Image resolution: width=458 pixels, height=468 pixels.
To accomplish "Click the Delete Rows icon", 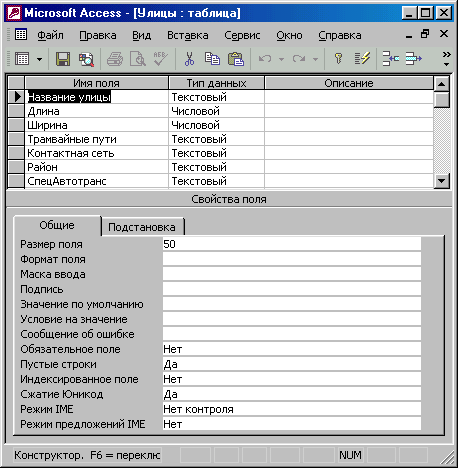I will 414,59.
